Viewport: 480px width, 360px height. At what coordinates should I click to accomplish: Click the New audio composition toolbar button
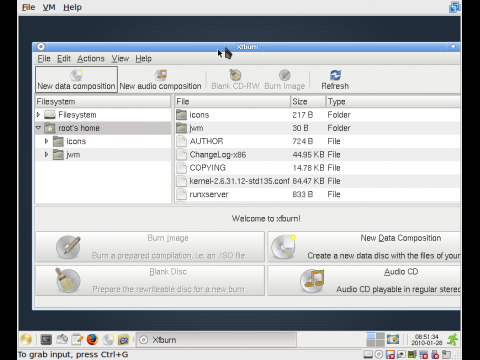point(160,79)
